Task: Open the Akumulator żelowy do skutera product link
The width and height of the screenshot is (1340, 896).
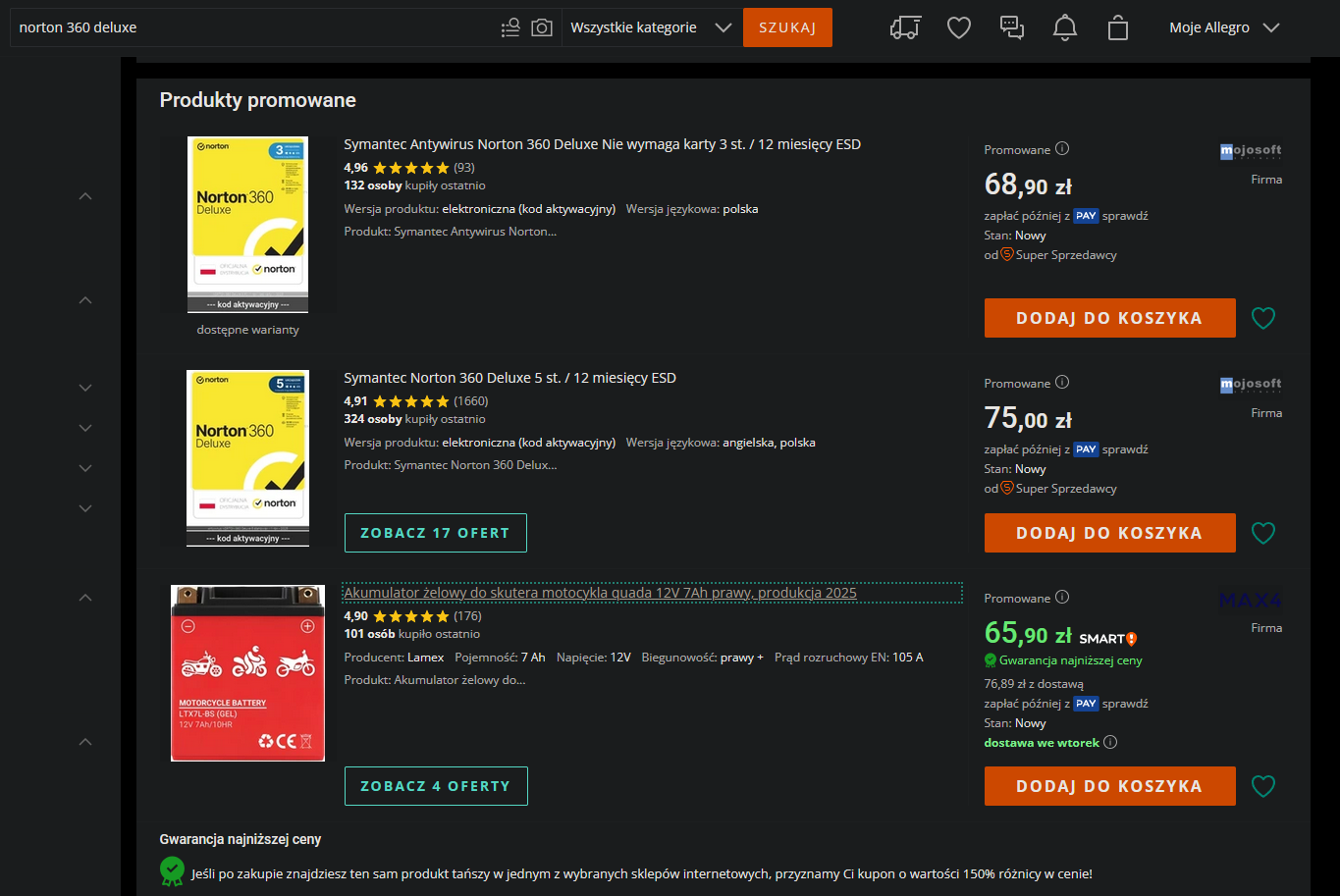Action: (600, 593)
